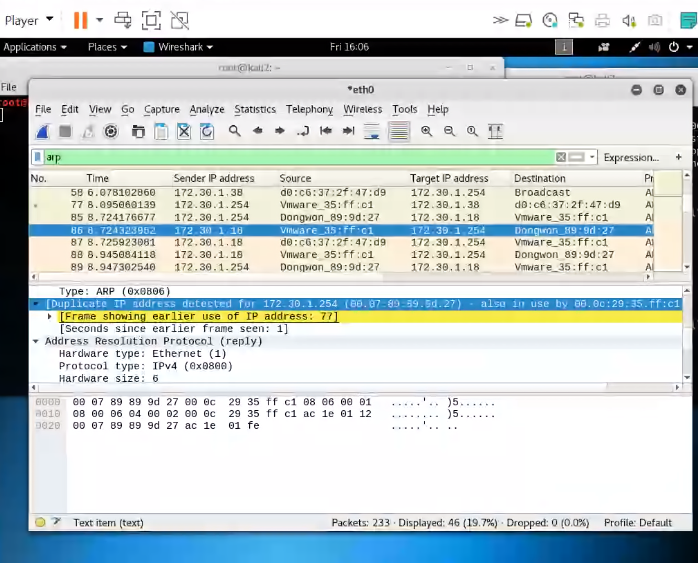This screenshot has width=698, height=563.
Task: Open Wireshark app menu in top panel
Action: [179, 47]
